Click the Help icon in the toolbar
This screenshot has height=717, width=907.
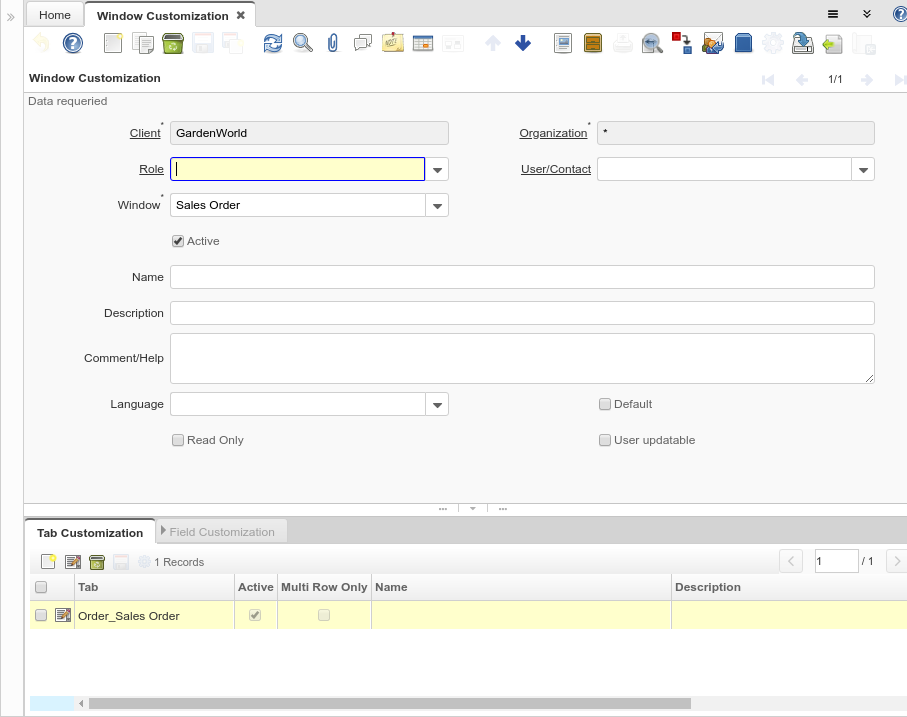72,43
